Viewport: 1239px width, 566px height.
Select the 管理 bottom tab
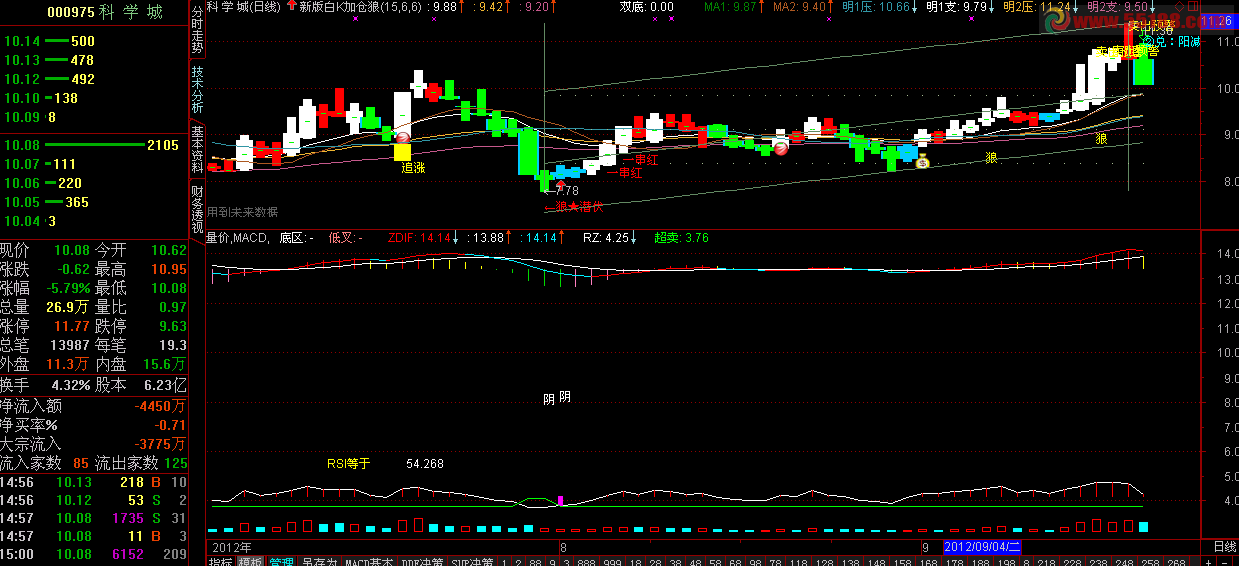(x=281, y=561)
